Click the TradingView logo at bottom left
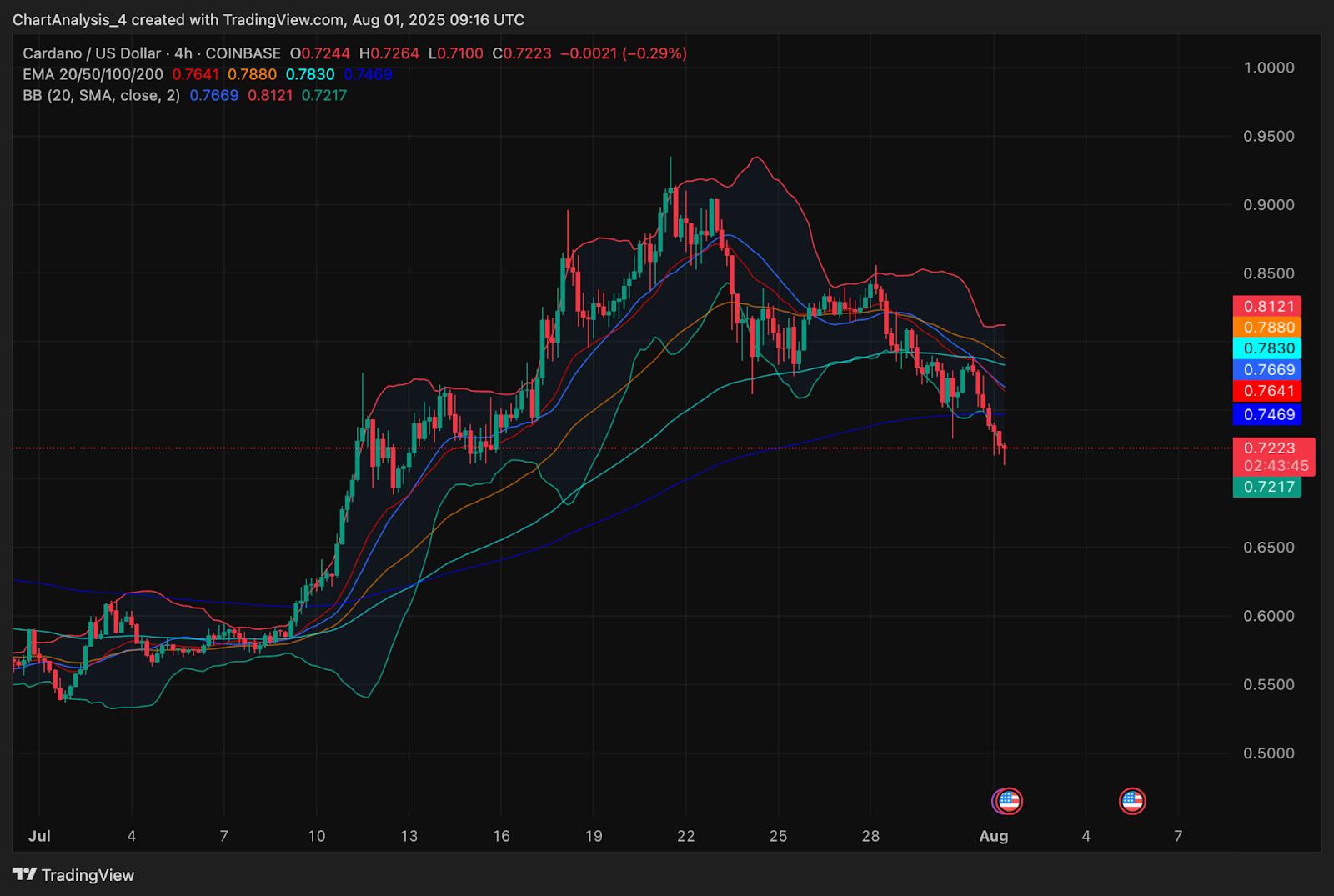 (x=73, y=875)
